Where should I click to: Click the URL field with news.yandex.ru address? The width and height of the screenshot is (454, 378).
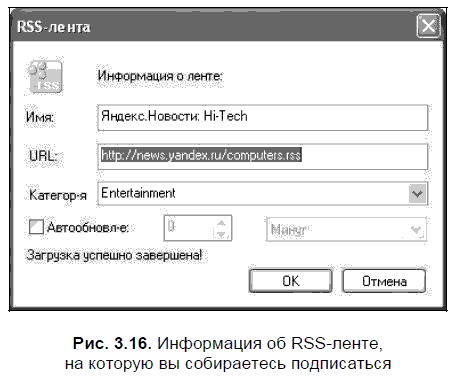[x=263, y=156]
